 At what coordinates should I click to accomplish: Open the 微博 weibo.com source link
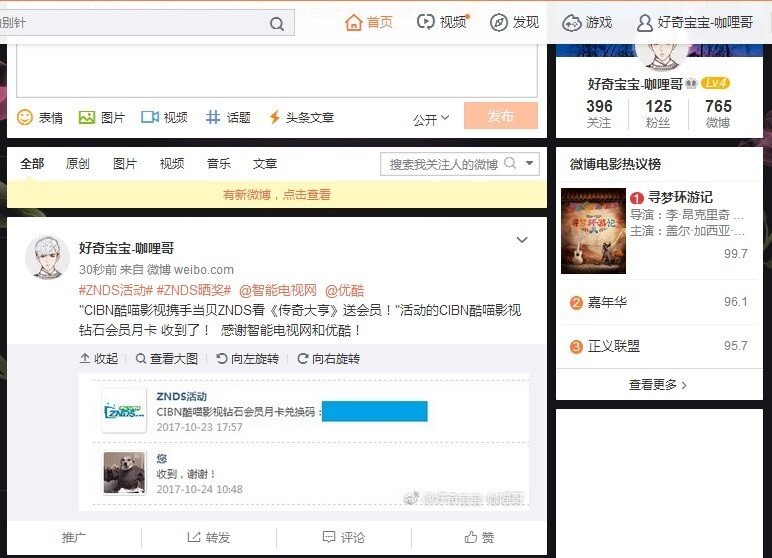point(190,269)
